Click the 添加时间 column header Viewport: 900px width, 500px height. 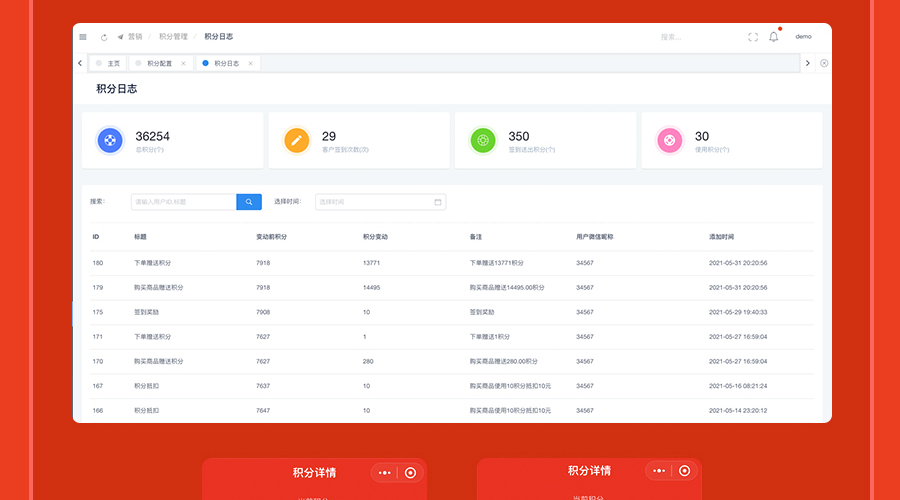721,237
